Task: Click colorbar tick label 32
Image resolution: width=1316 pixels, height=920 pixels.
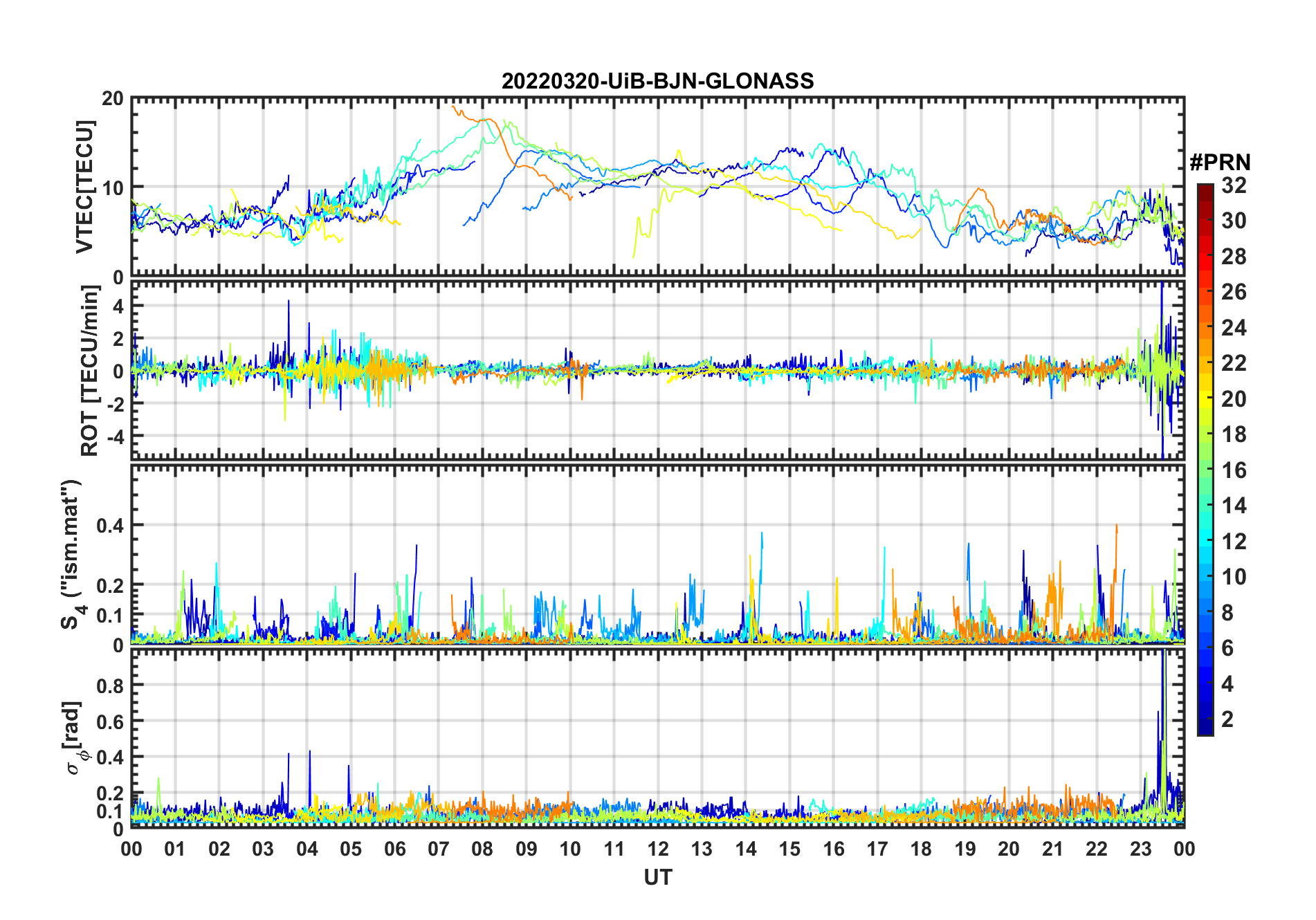Action: (1234, 185)
